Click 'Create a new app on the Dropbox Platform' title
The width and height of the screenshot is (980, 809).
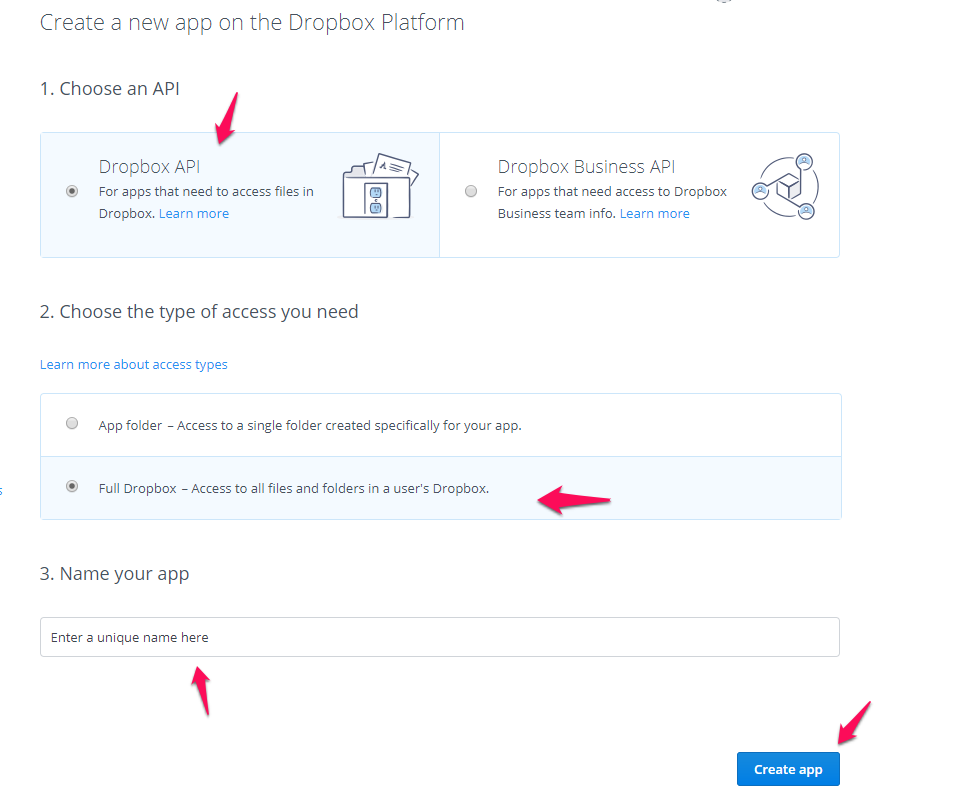252,23
